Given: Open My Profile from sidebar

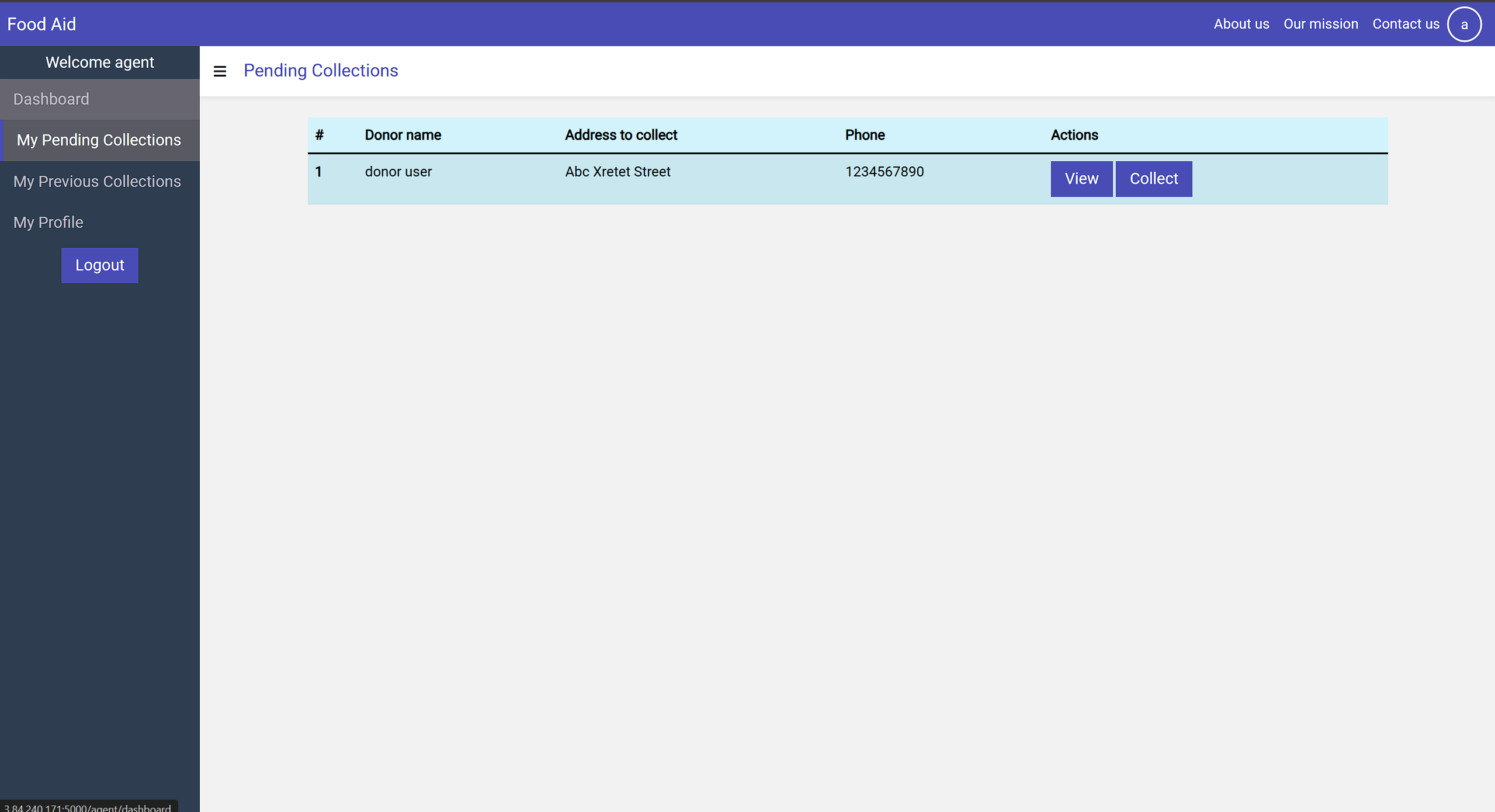Looking at the screenshot, I should pos(48,223).
